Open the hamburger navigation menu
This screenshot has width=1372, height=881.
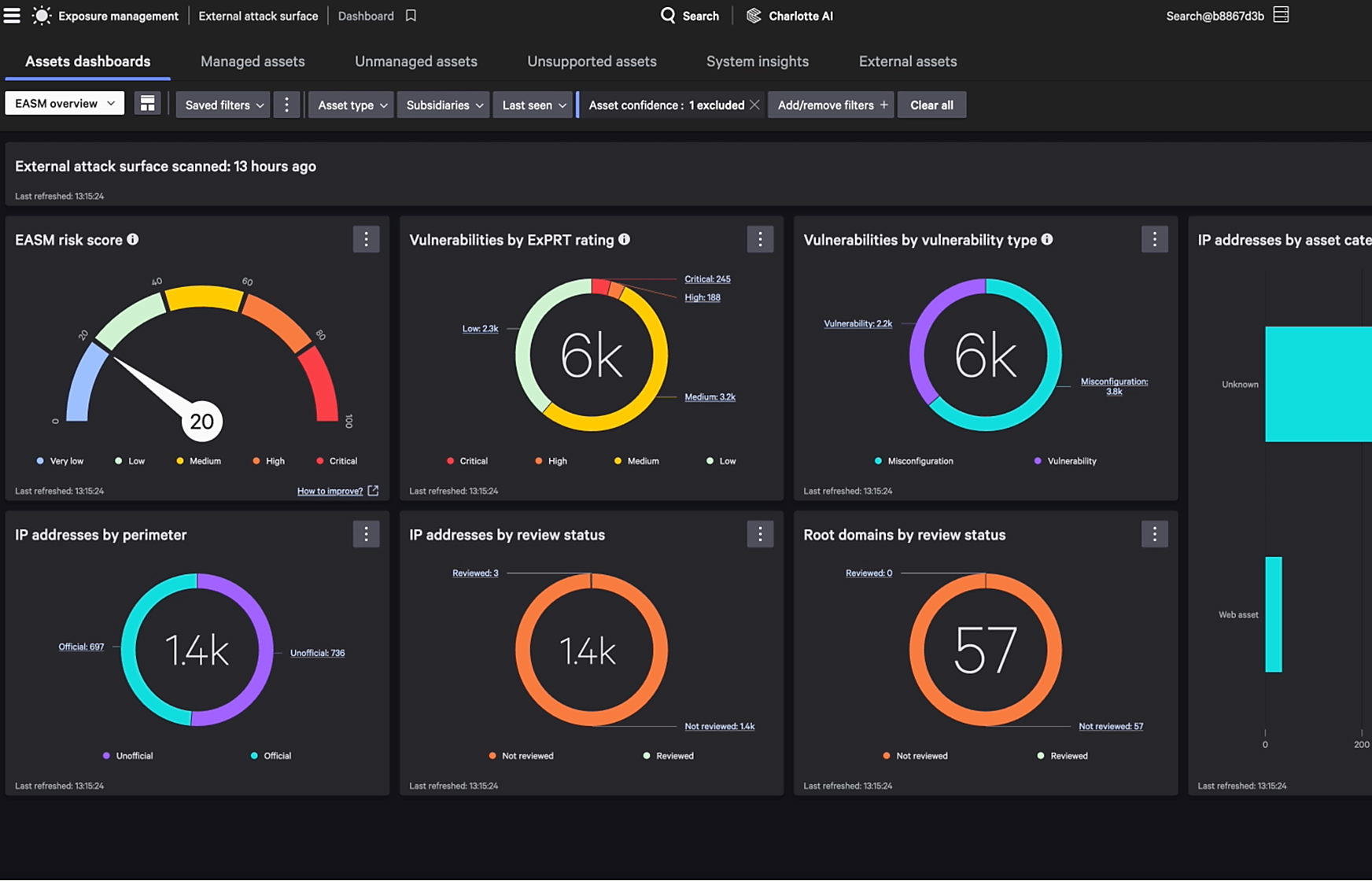click(x=12, y=16)
